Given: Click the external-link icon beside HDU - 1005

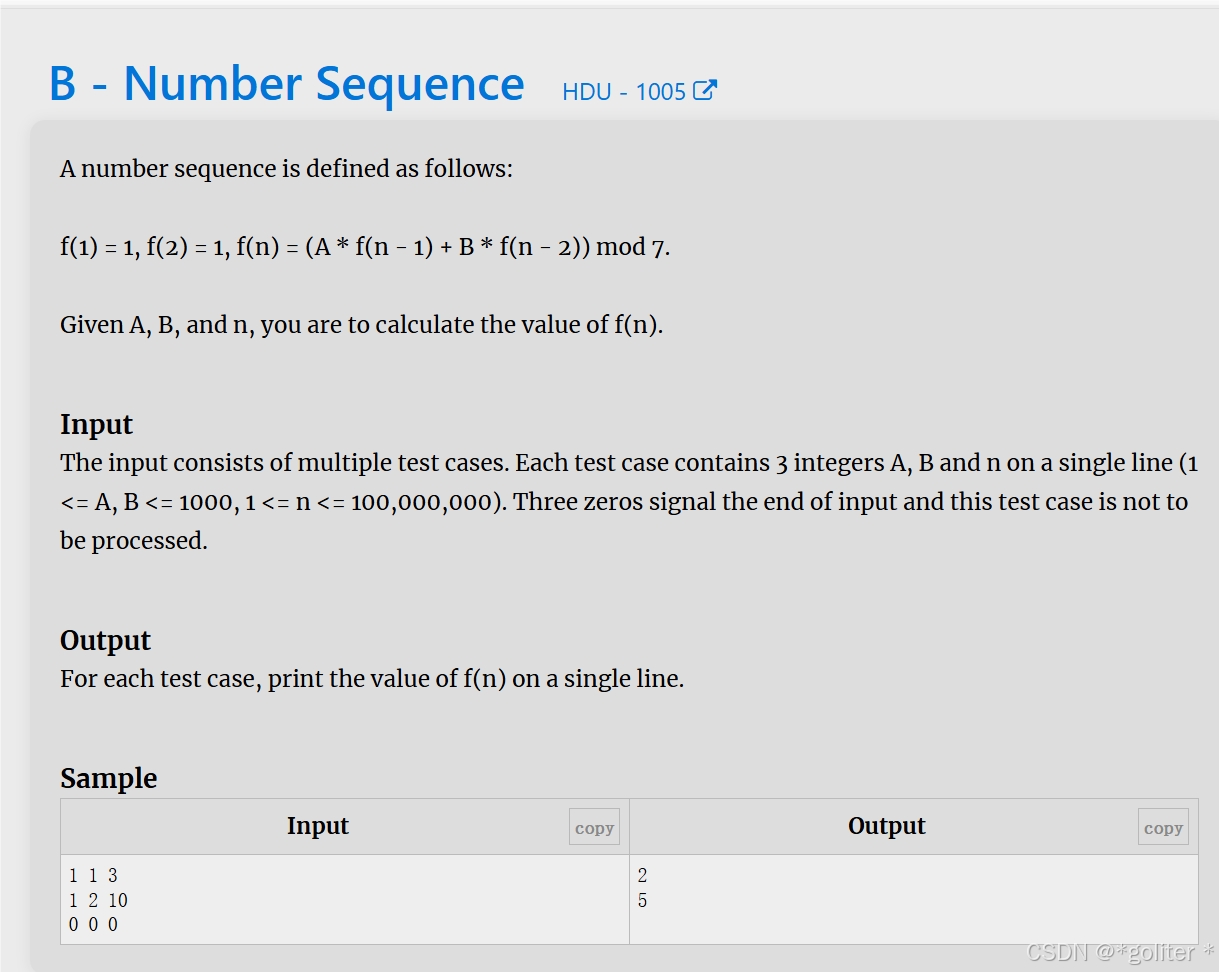Looking at the screenshot, I should tap(705, 91).
